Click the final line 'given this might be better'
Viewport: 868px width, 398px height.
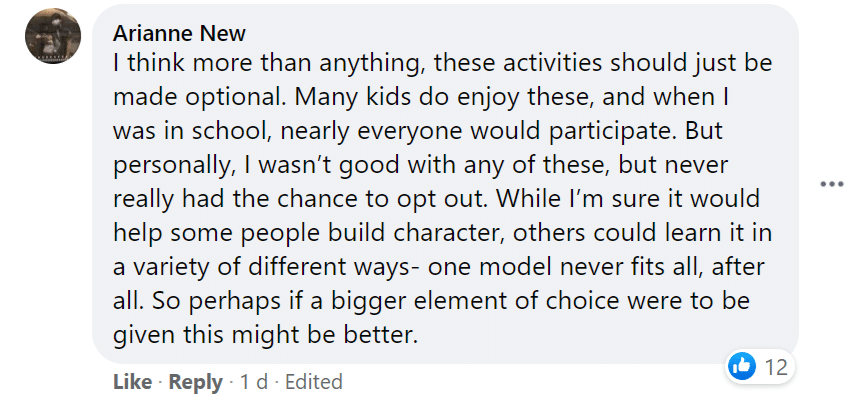point(264,335)
